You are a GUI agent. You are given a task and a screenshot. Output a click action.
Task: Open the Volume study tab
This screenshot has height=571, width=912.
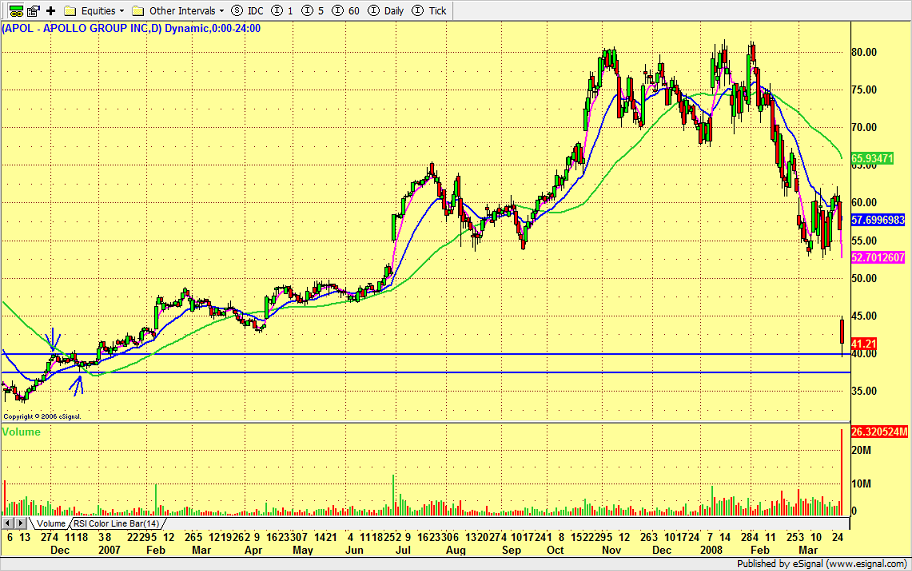50,523
